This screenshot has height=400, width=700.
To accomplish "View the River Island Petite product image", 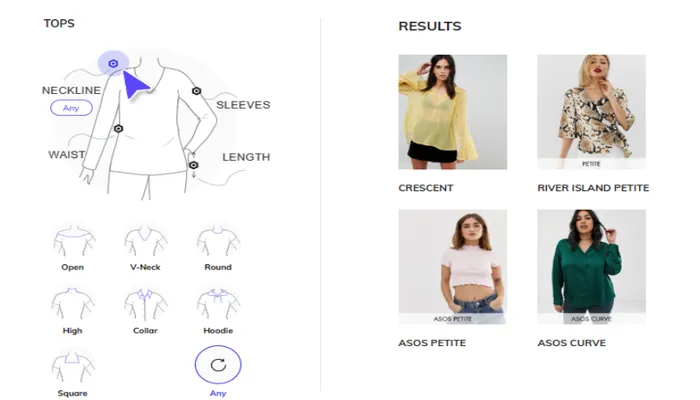I will pos(592,112).
